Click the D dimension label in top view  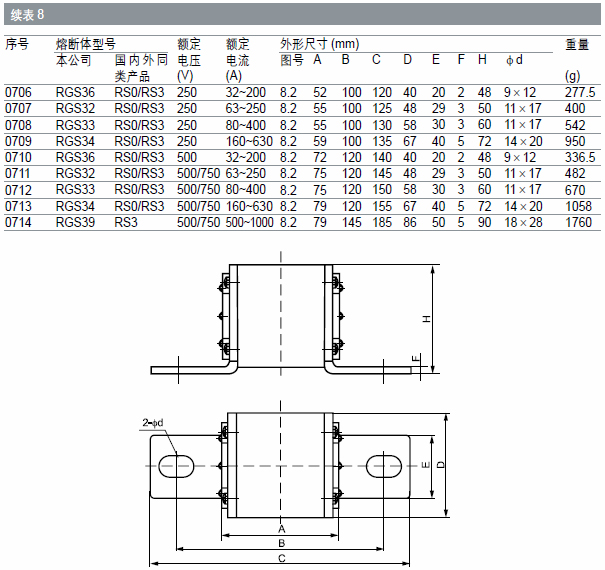click(442, 465)
